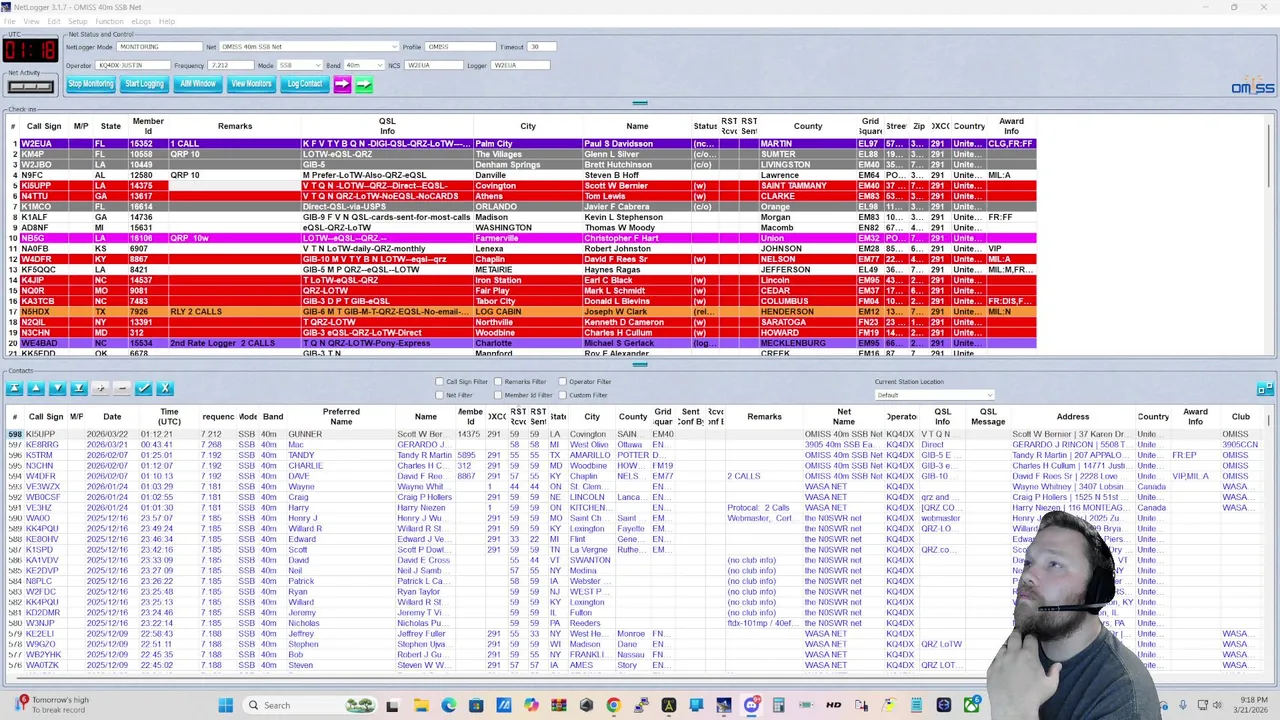Jump to last contact record arrow
This screenshot has width=1280, height=720.
[79, 388]
